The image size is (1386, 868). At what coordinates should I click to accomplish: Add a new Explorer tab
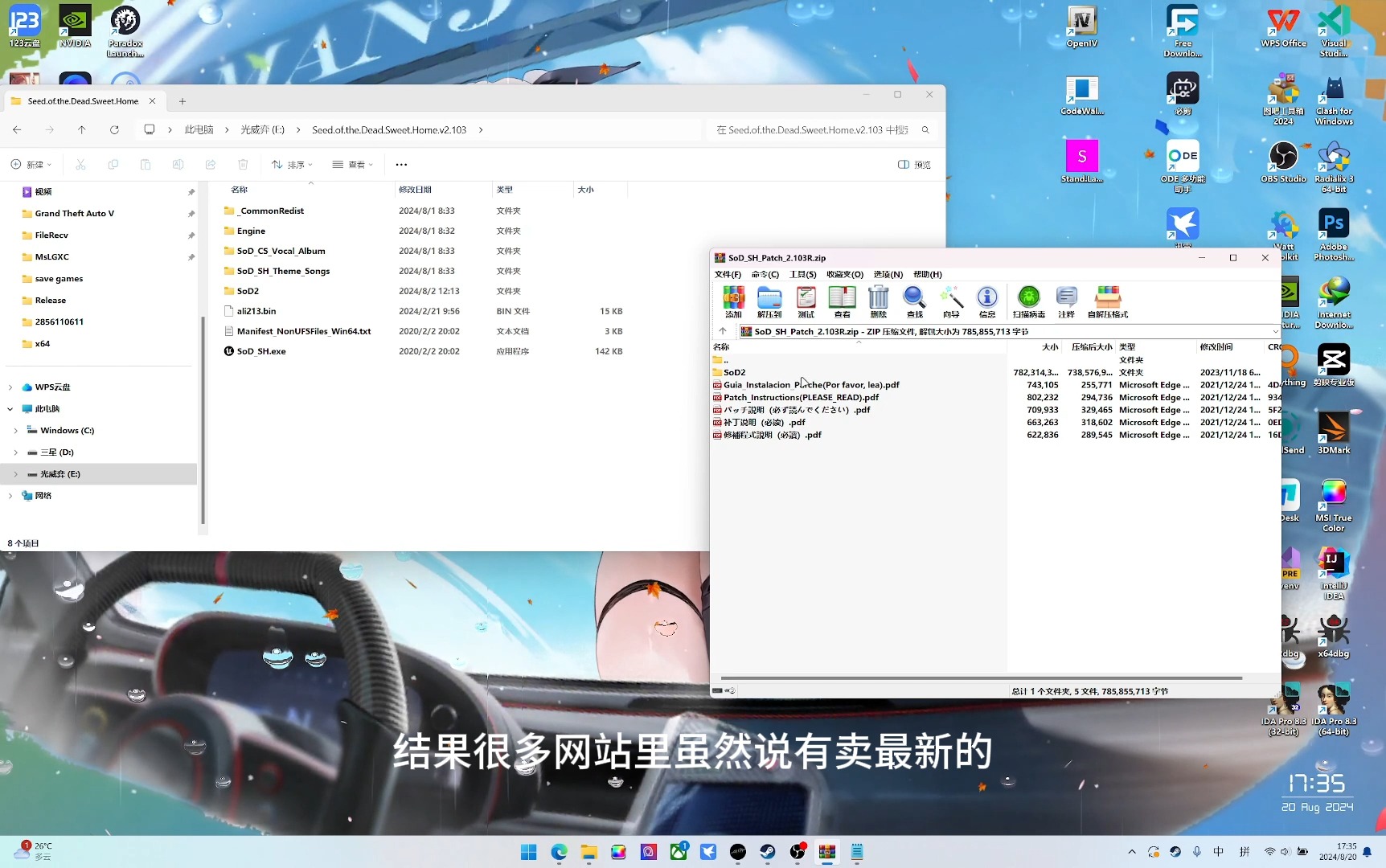182,101
